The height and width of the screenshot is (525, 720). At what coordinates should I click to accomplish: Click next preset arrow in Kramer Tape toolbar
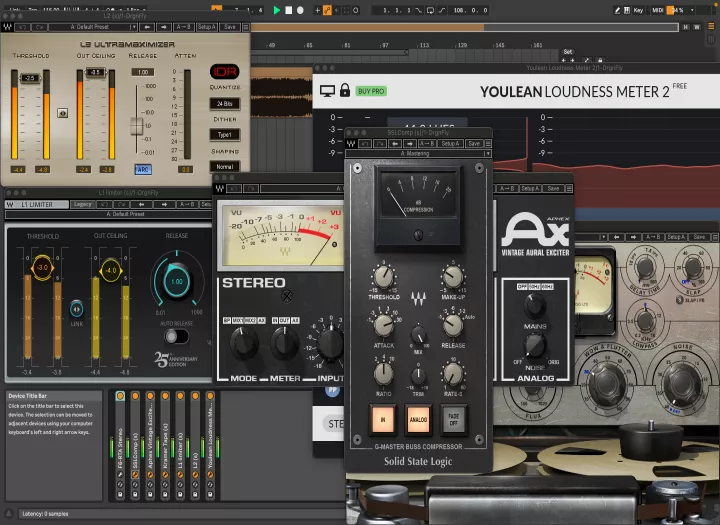(x=633, y=237)
